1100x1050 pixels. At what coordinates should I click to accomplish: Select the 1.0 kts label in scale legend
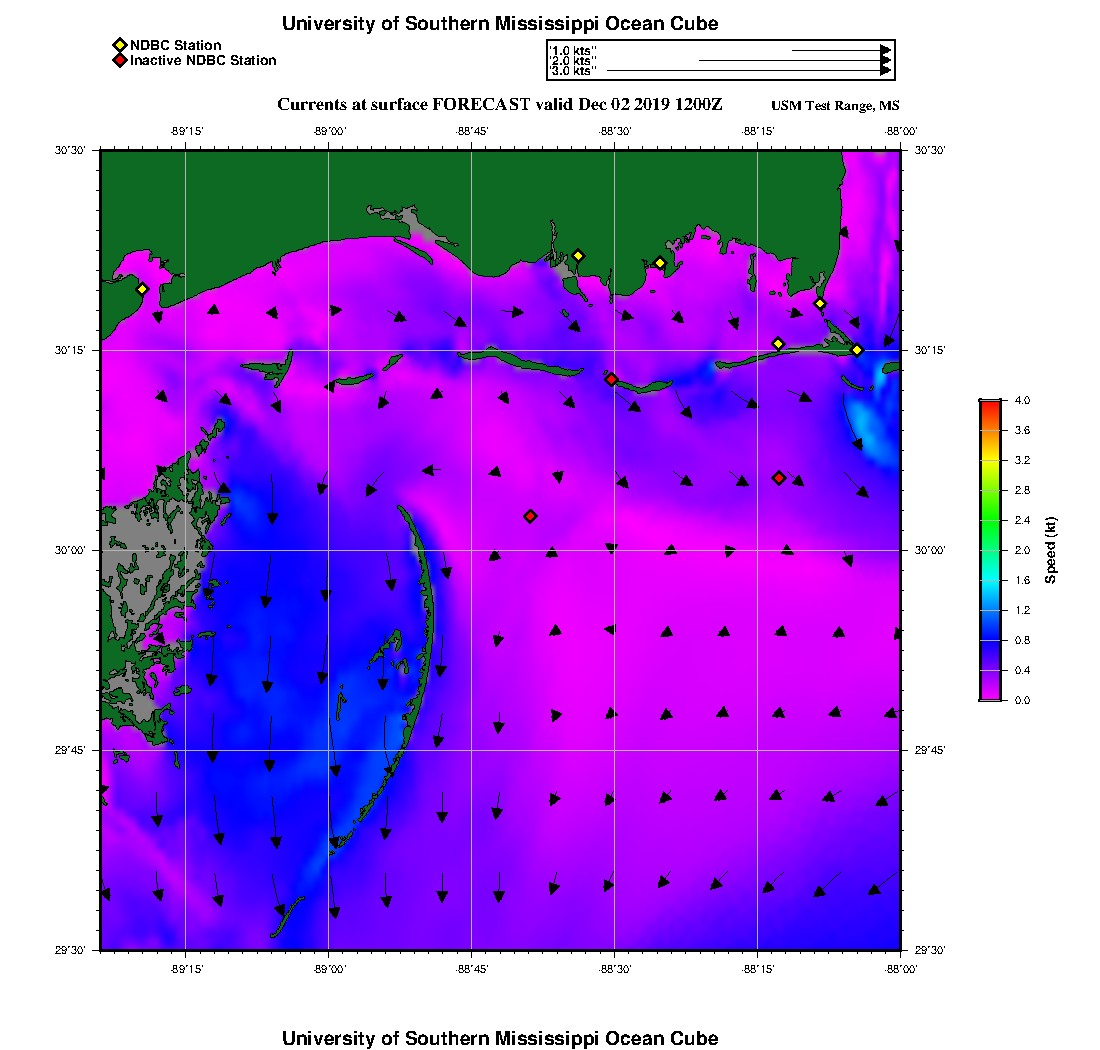[x=574, y=50]
